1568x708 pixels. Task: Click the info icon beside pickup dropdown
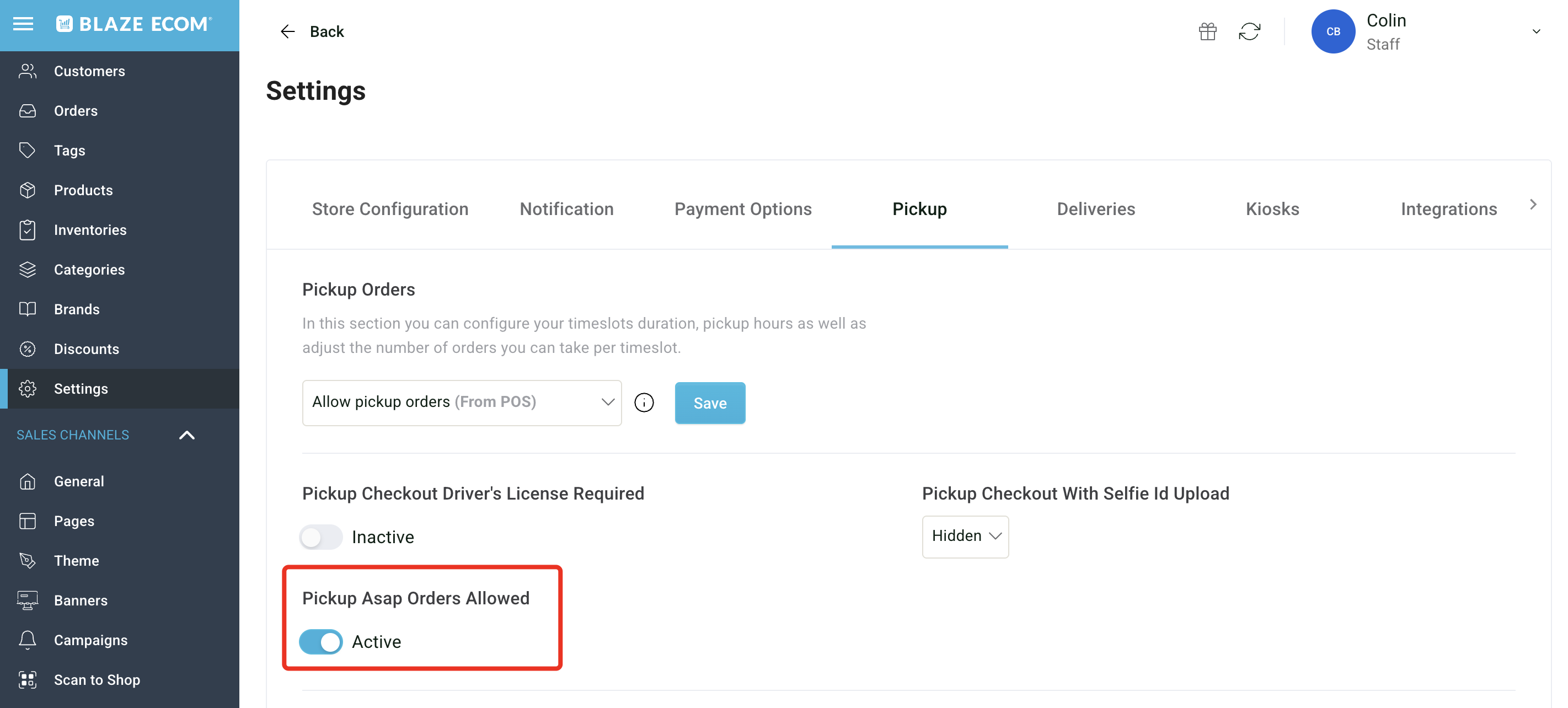pyautogui.click(x=644, y=403)
